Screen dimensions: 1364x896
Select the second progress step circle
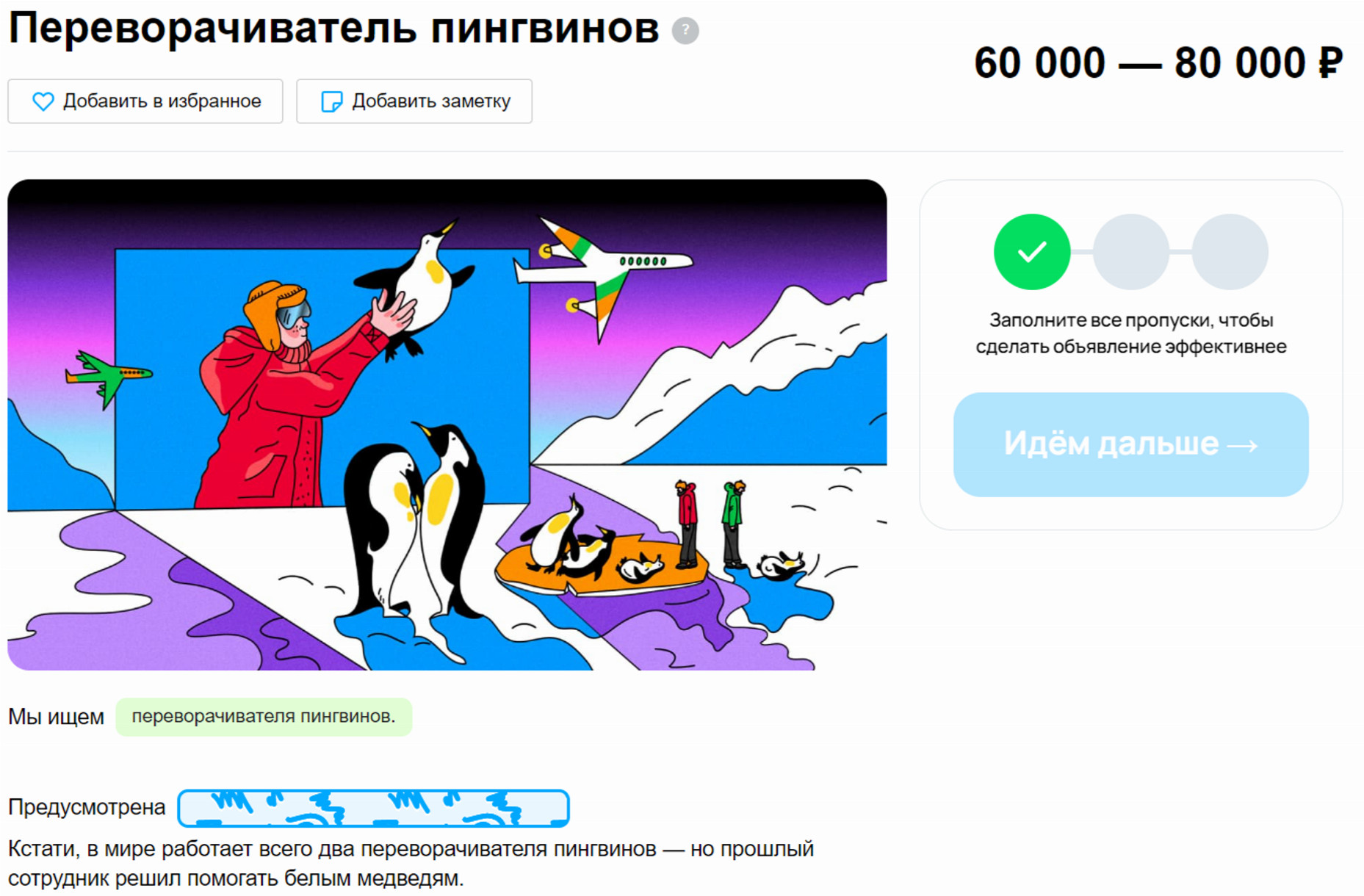(x=1130, y=252)
